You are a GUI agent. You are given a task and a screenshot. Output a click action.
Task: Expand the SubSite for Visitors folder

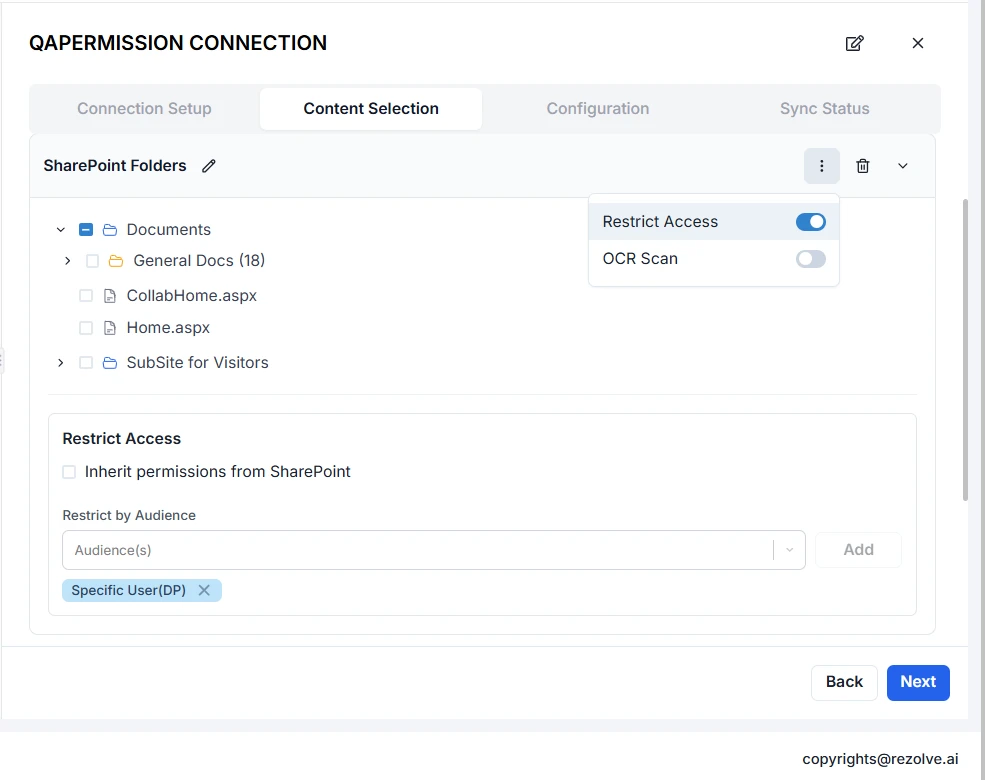61,363
